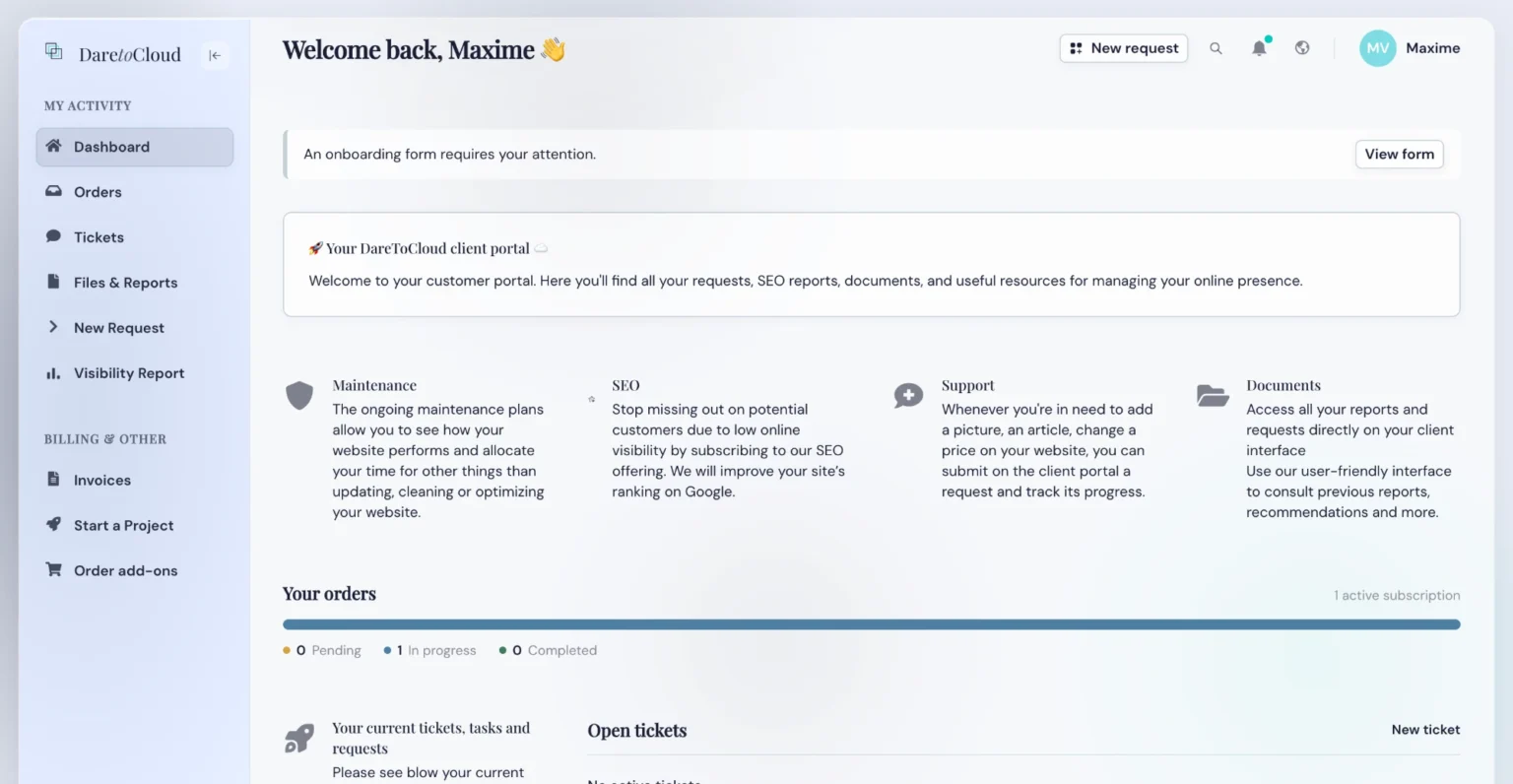The image size is (1513, 784).
Task: Click the Completed orders status
Action: click(548, 650)
